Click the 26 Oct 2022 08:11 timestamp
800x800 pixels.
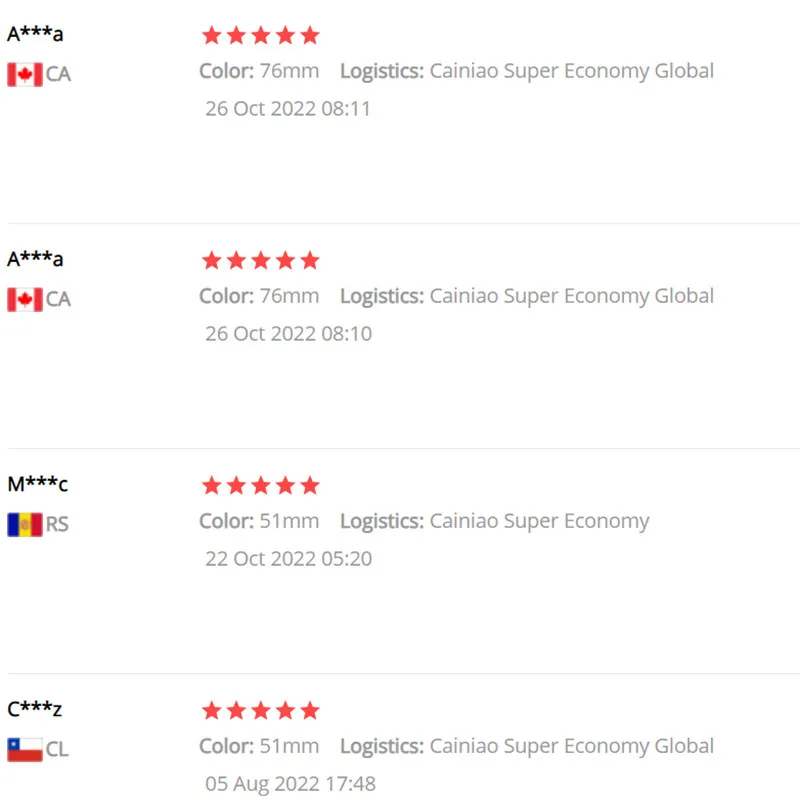(x=288, y=109)
